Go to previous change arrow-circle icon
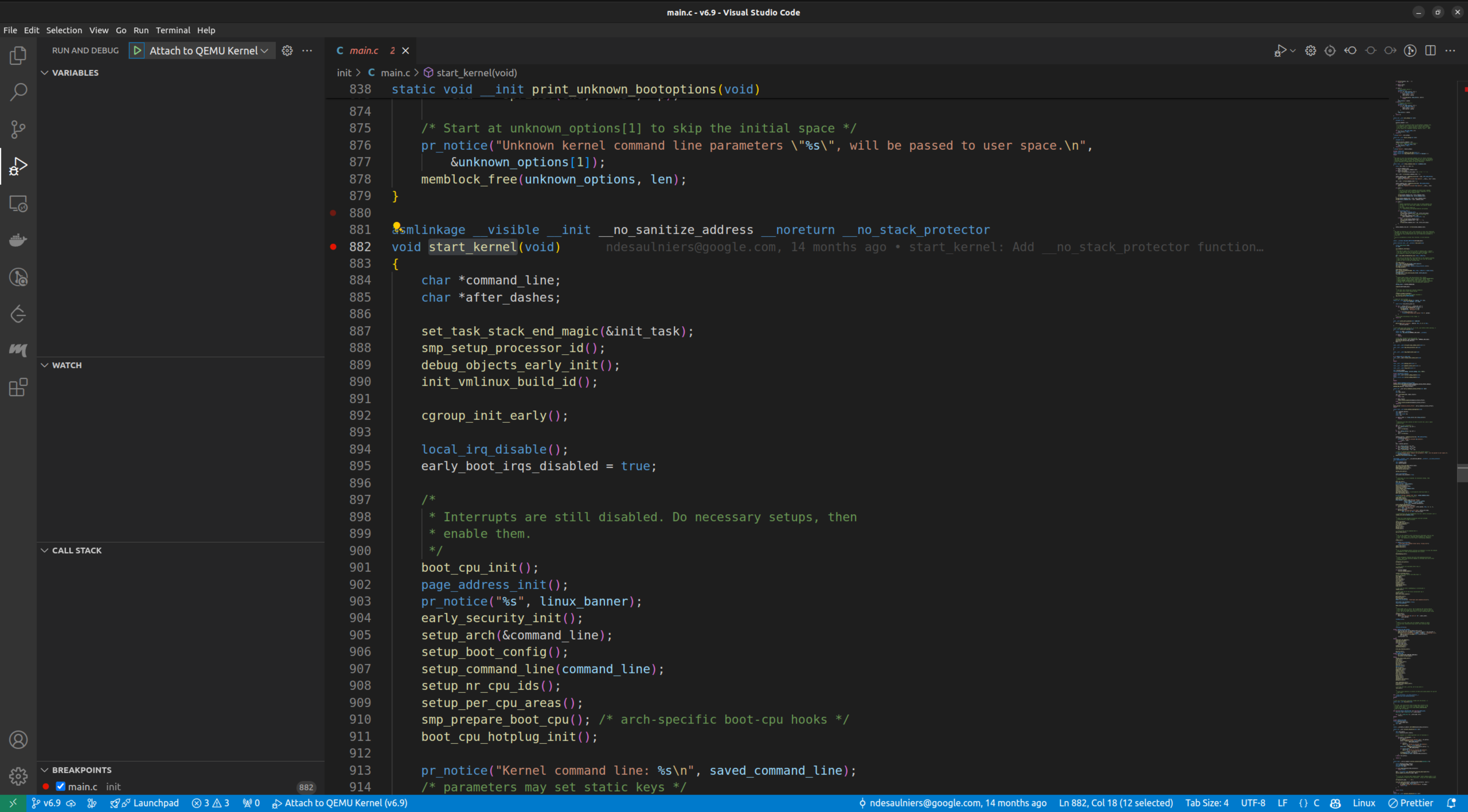Viewport: 1468px width, 812px height. pos(1351,51)
